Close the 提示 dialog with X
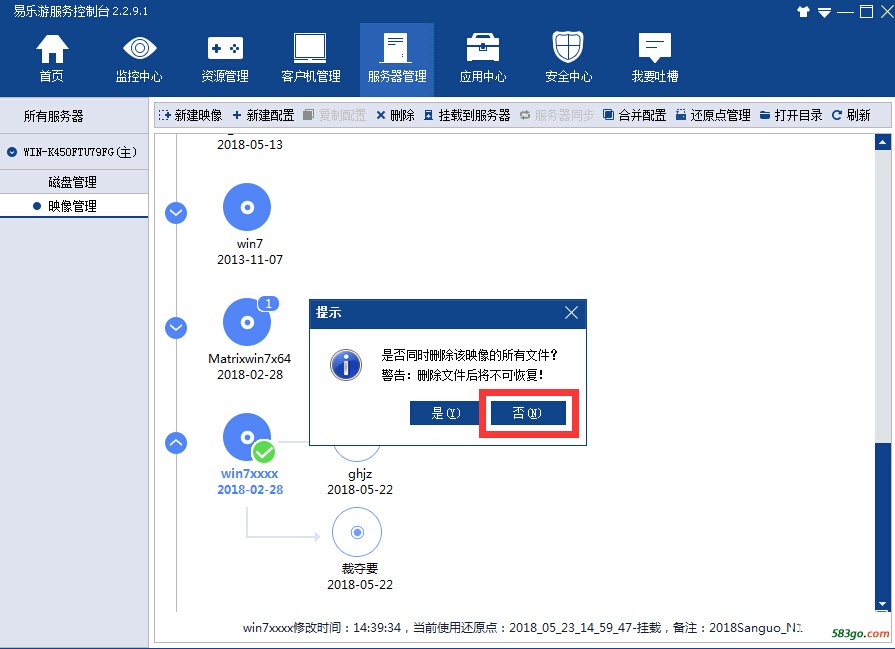 [x=571, y=313]
